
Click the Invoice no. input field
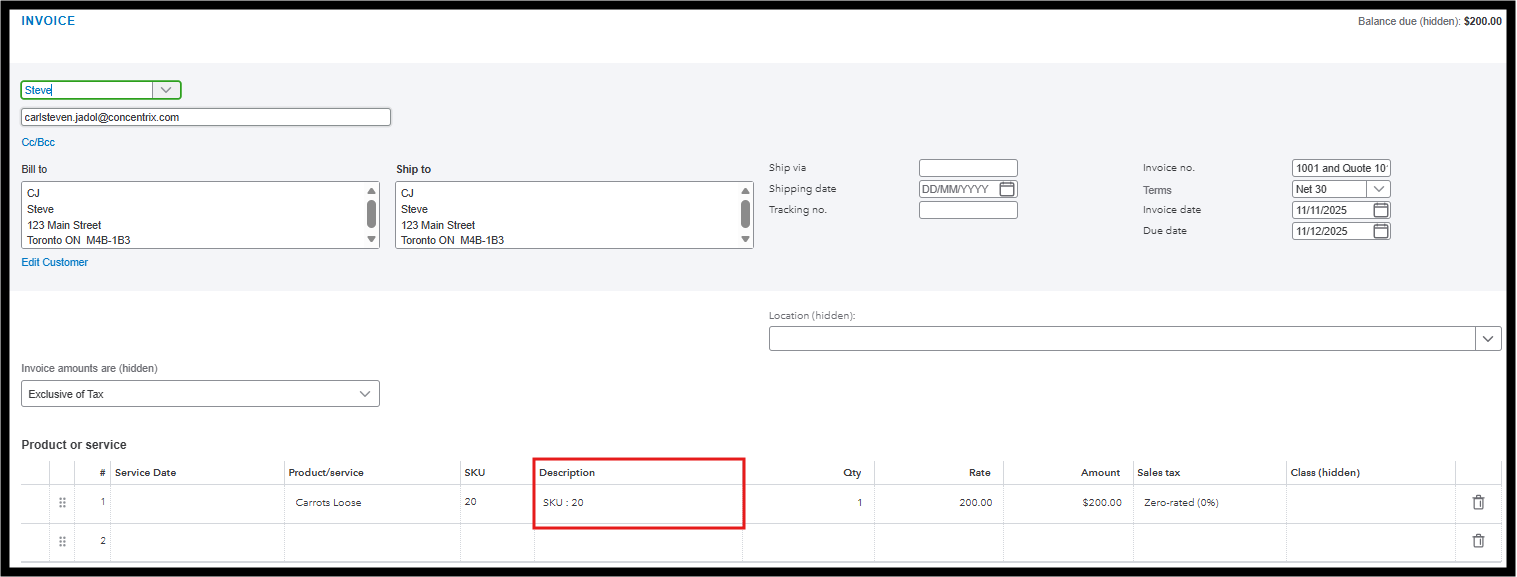pyautogui.click(x=1340, y=168)
